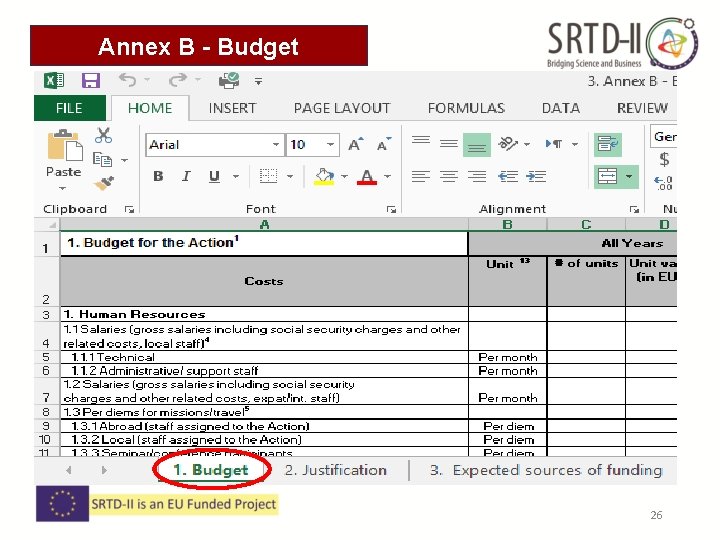The image size is (720, 540).
Task: Open fill color dropdown arrow
Action: pyautogui.click(x=344, y=176)
